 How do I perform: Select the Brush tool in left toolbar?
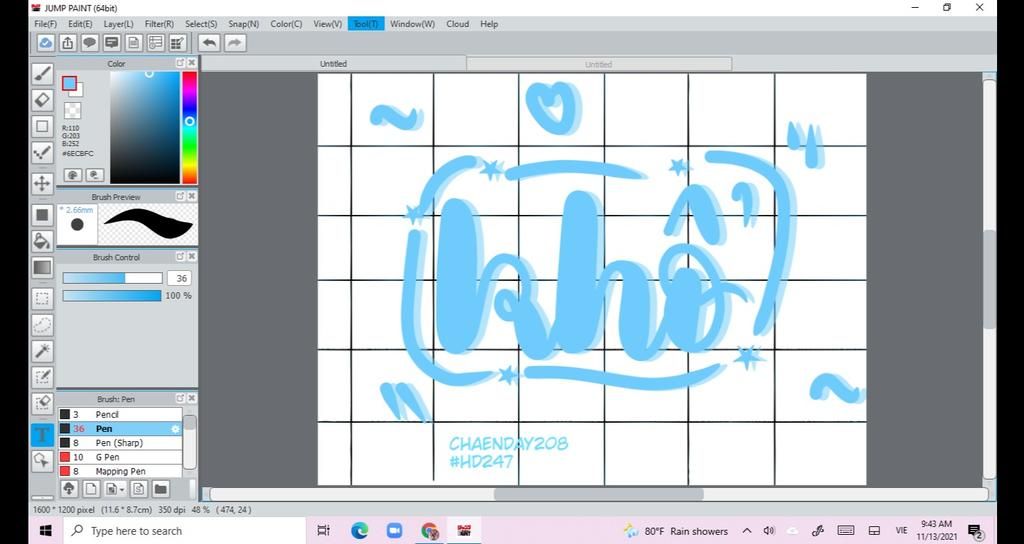point(42,73)
